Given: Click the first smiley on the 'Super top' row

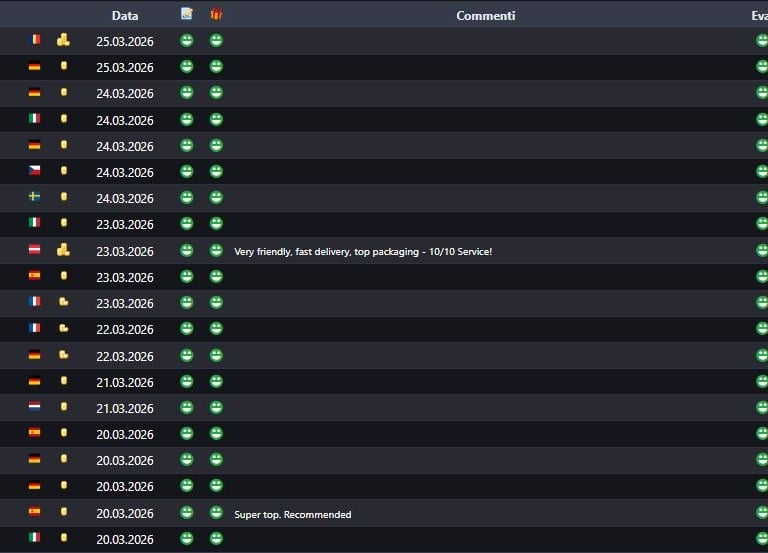Looking at the screenshot, I should tap(186, 513).
